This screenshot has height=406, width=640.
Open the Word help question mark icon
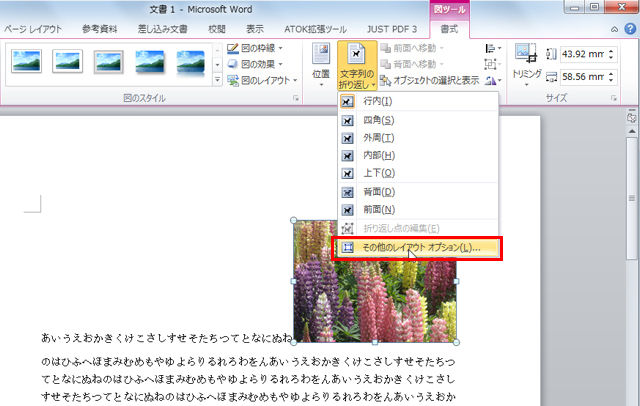coord(630,29)
